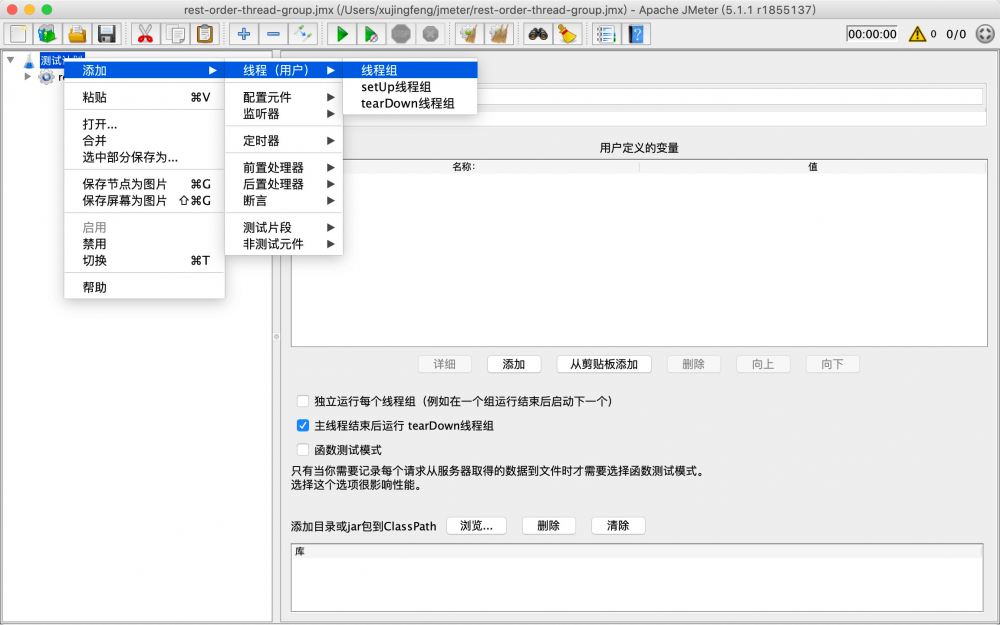Enable 独立运行每个线程组 checkbox
This screenshot has width=1000, height=625.
click(x=303, y=401)
